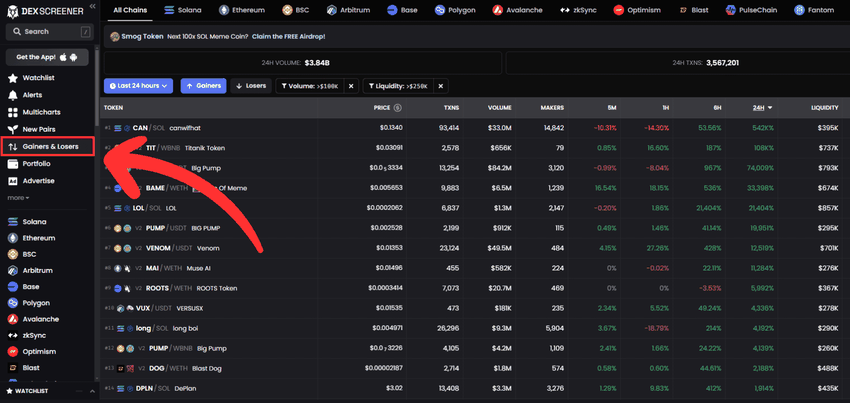Sort the table by 24H column
This screenshot has width=850, height=403.
(762, 107)
